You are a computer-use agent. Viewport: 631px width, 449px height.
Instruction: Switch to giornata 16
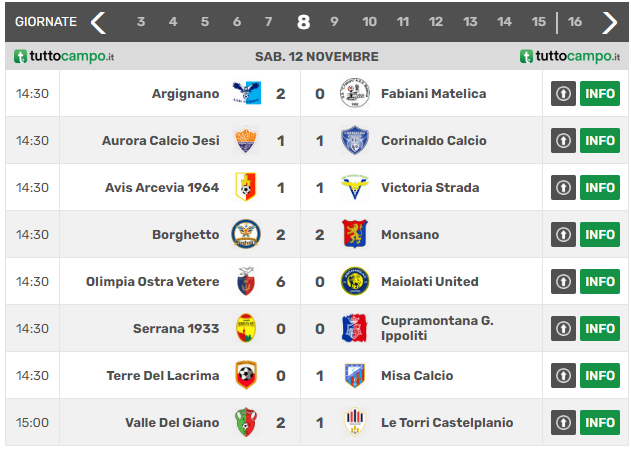point(575,22)
